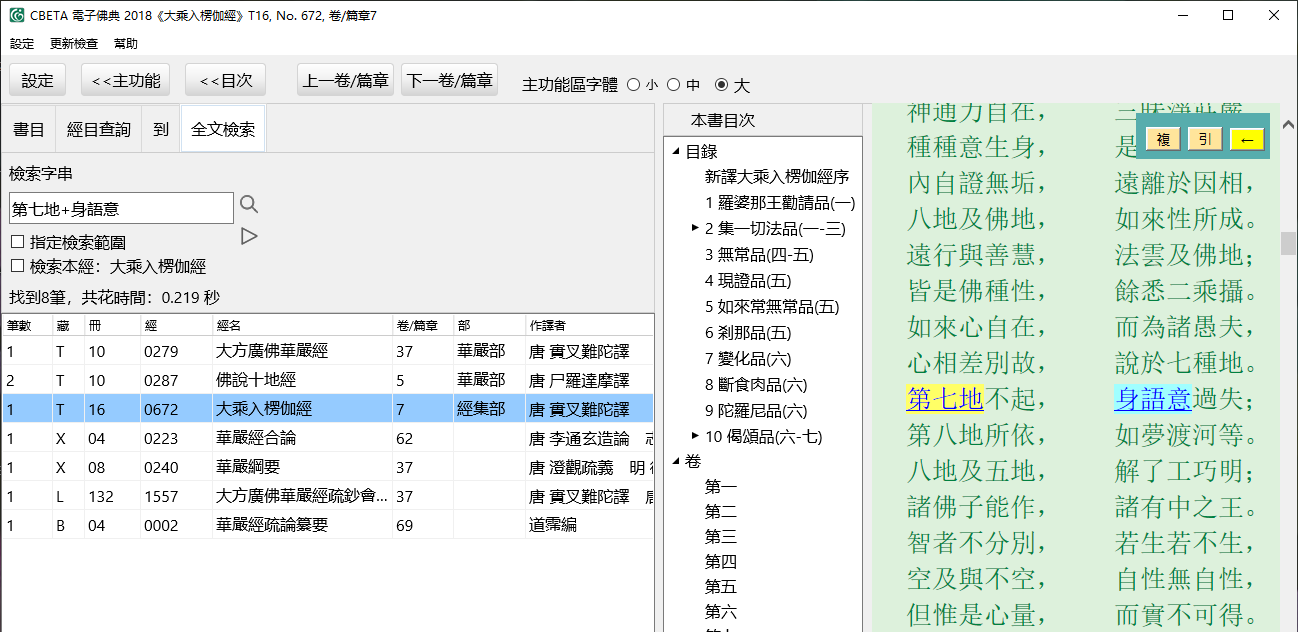This screenshot has height=632, width=1298.
Task: Select result row 大乘入楞伽經
Action: pos(327,409)
